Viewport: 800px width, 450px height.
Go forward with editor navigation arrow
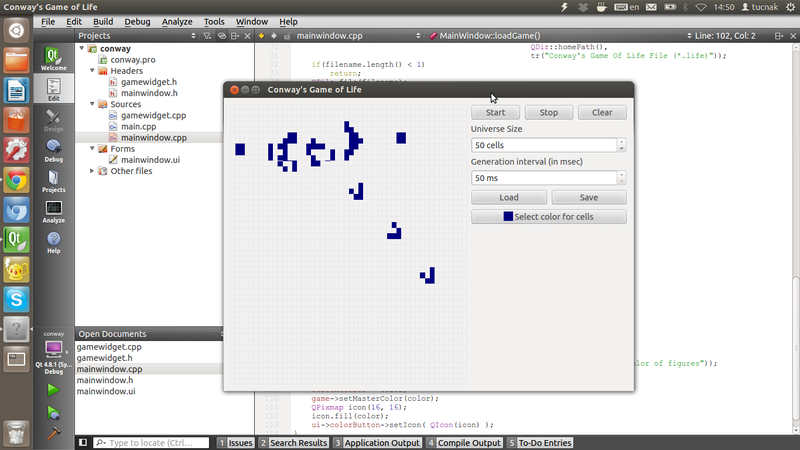coord(274,36)
